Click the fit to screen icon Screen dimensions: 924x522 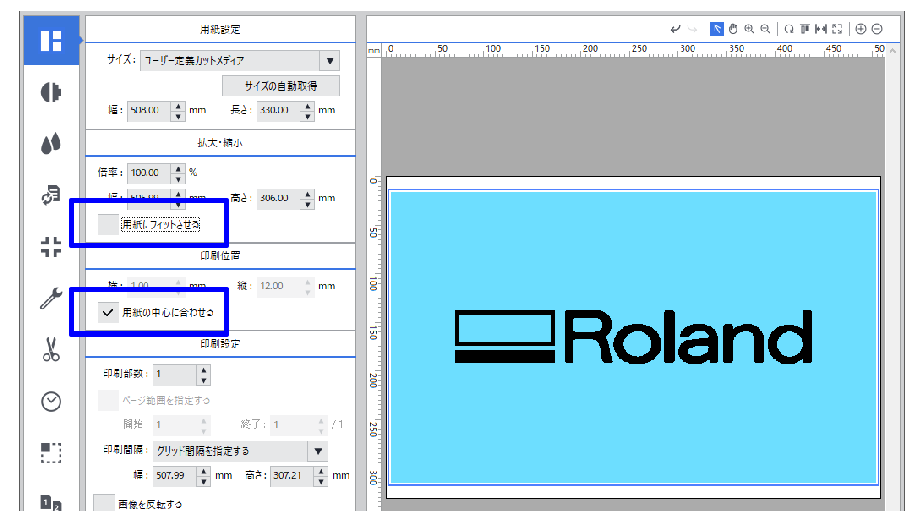837,29
